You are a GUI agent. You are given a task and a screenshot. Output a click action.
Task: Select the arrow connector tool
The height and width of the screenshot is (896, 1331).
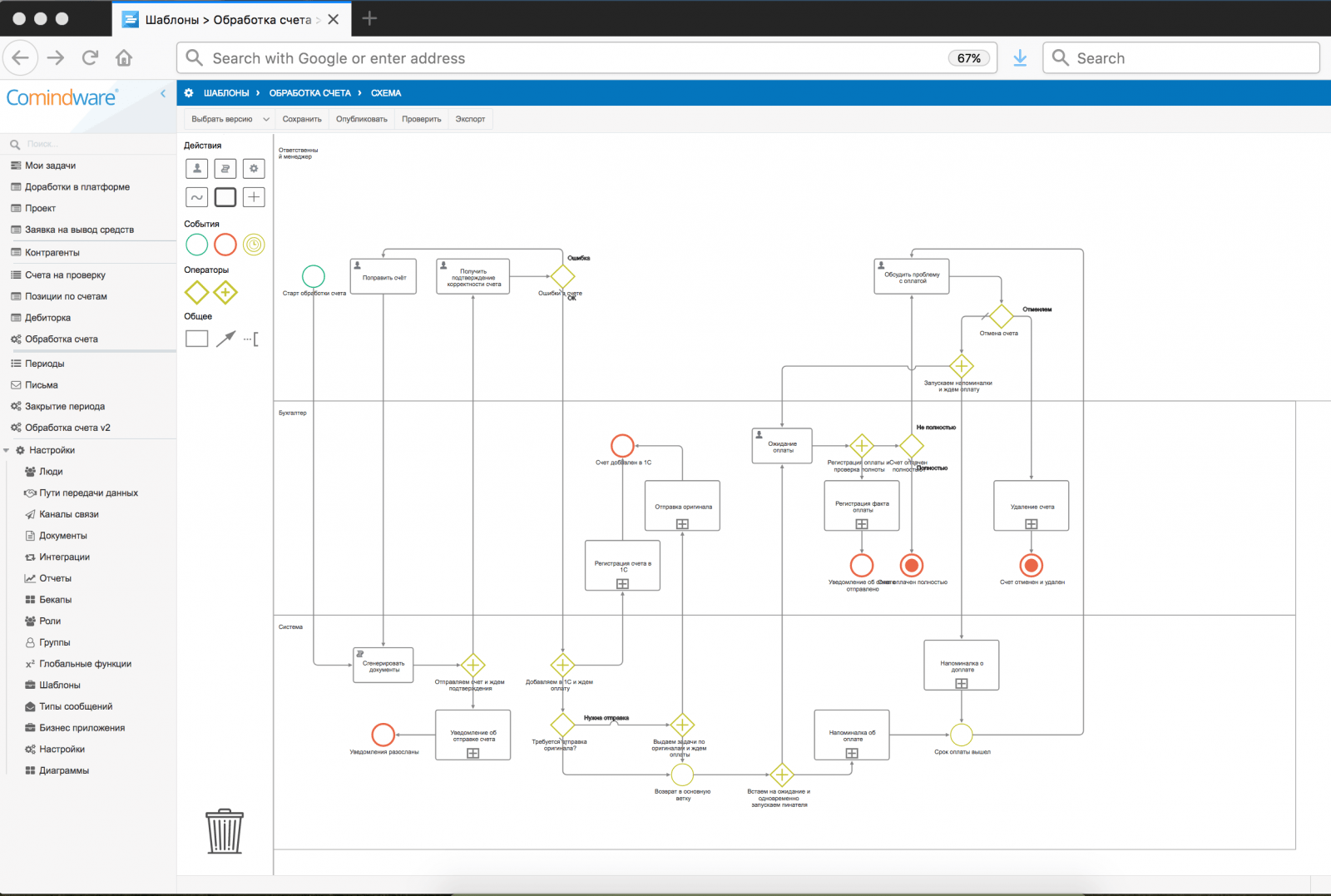click(x=225, y=339)
